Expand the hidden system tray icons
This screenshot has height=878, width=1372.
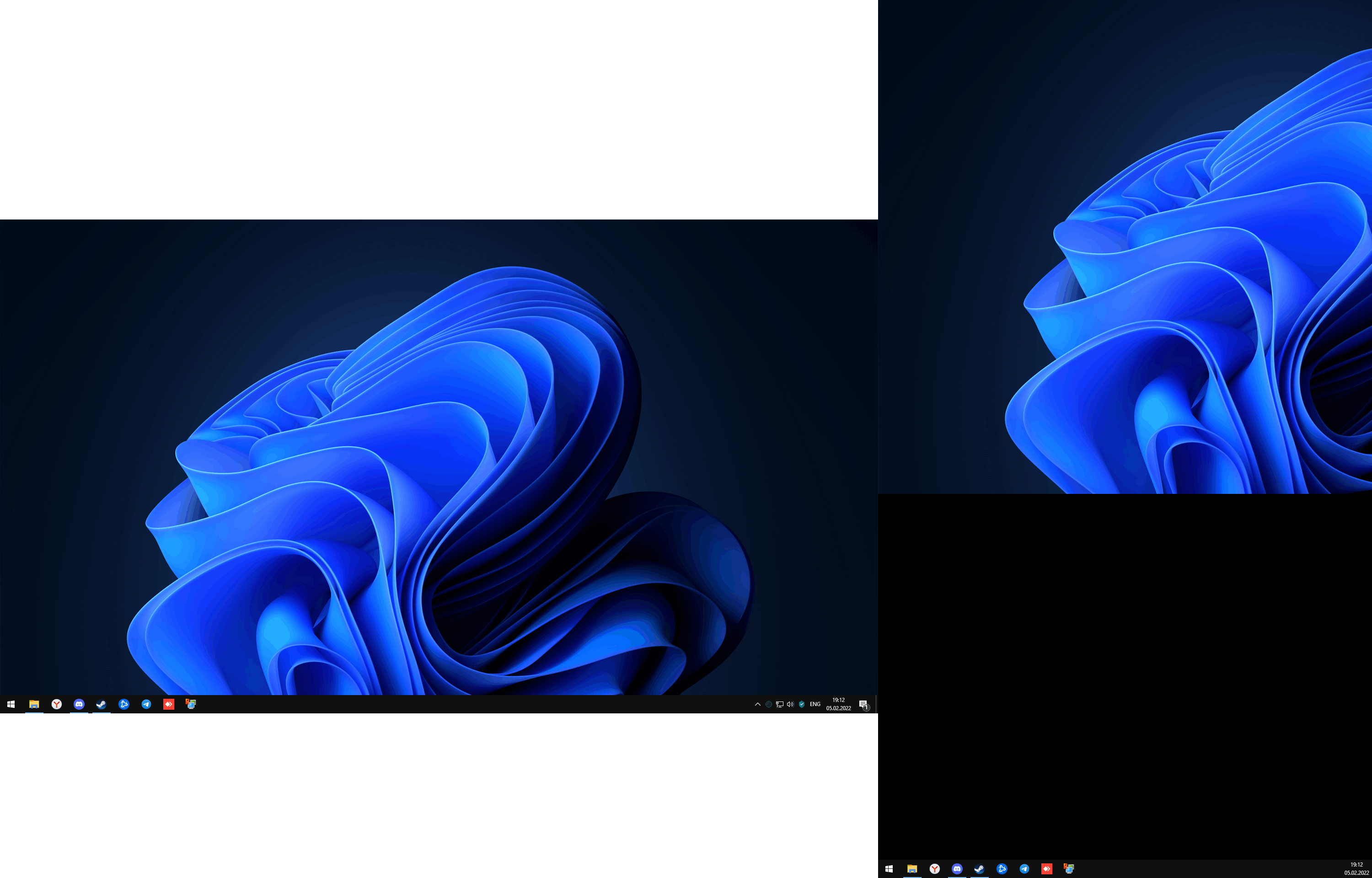[x=757, y=705]
